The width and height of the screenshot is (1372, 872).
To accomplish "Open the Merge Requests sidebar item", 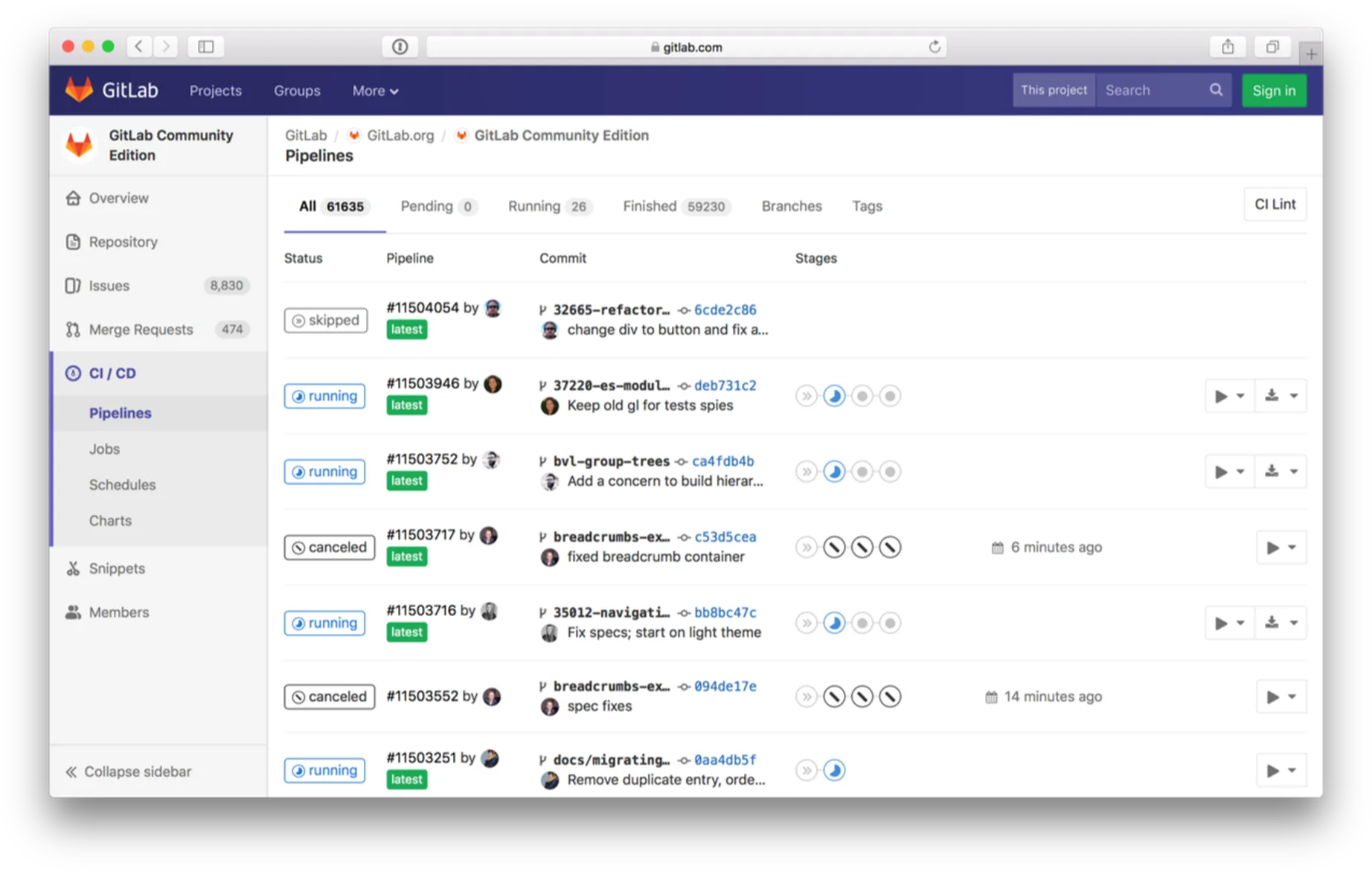I will click(x=140, y=329).
